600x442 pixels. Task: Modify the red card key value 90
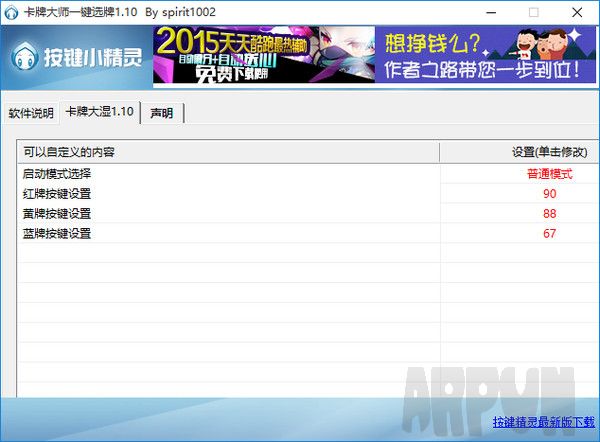click(549, 194)
